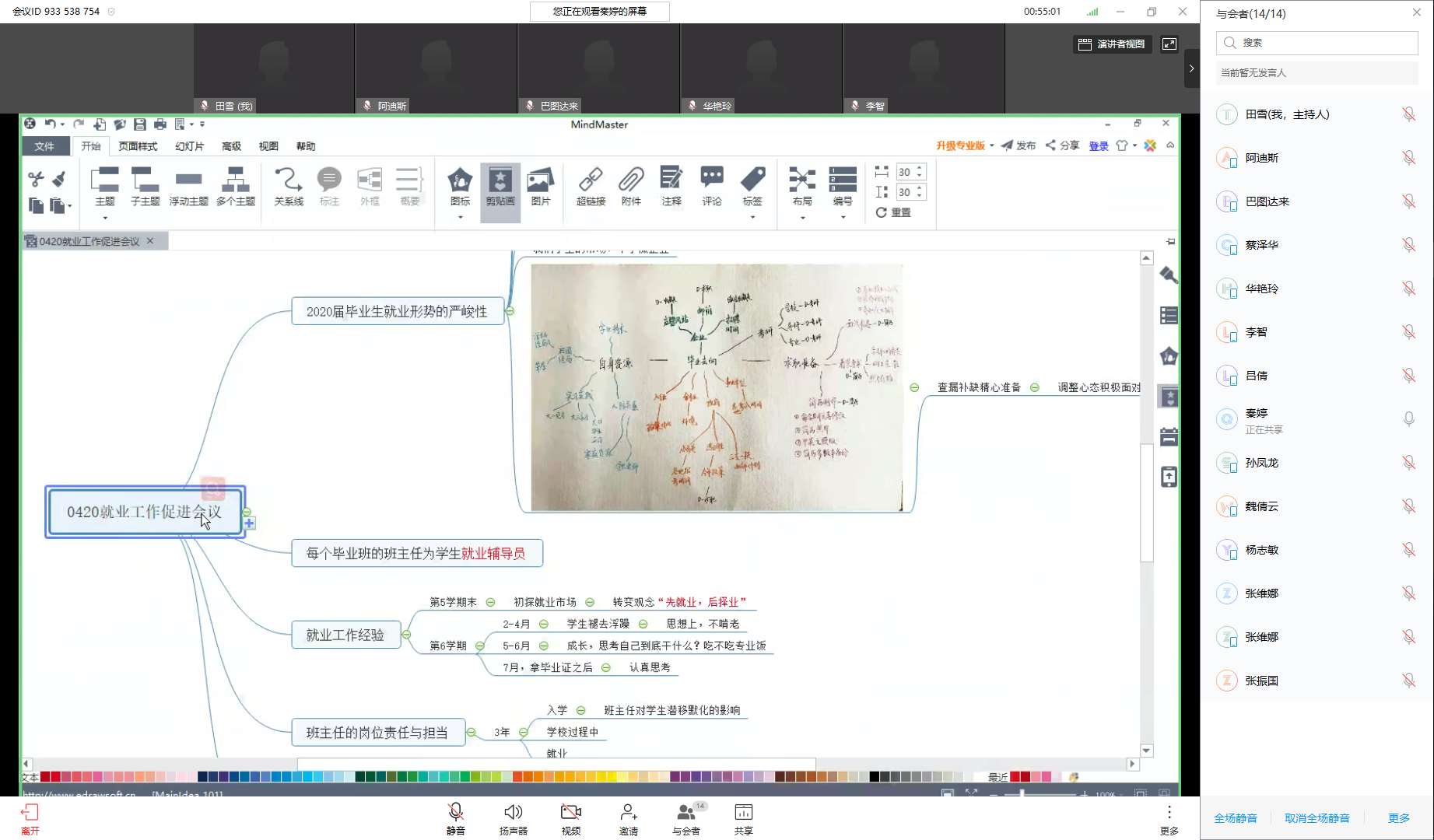The height and width of the screenshot is (840, 1434).
Task: Click the 注释 note icon
Action: 671,186
